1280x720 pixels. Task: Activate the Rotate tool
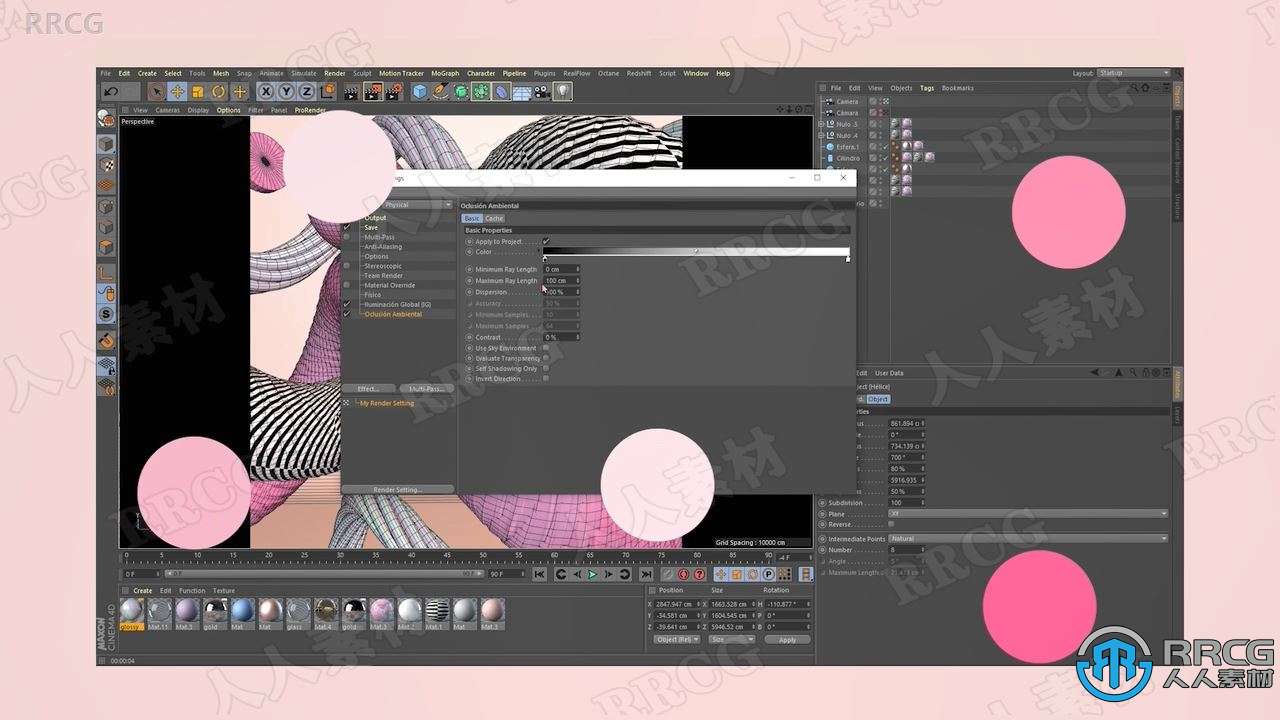pyautogui.click(x=219, y=92)
